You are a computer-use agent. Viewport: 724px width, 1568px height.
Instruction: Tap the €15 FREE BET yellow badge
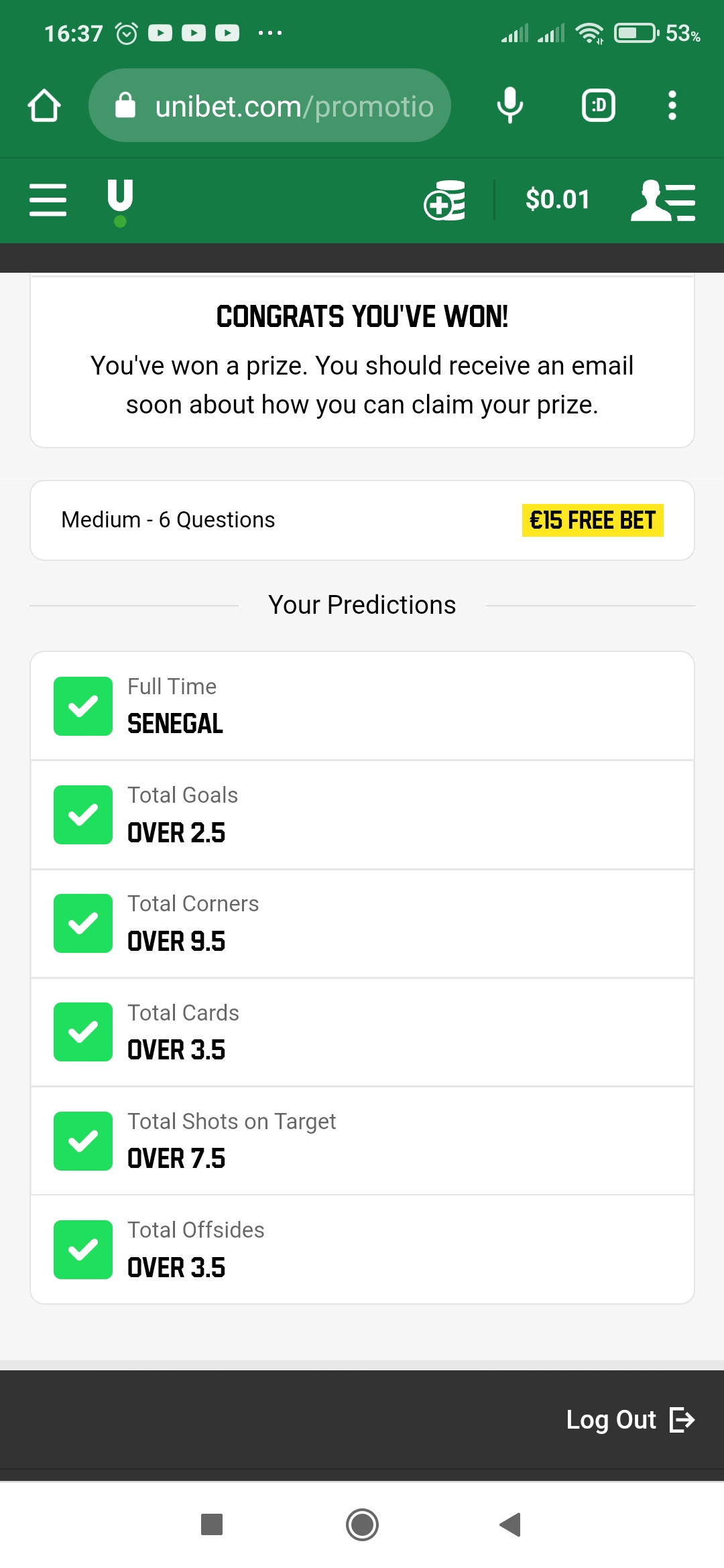593,520
